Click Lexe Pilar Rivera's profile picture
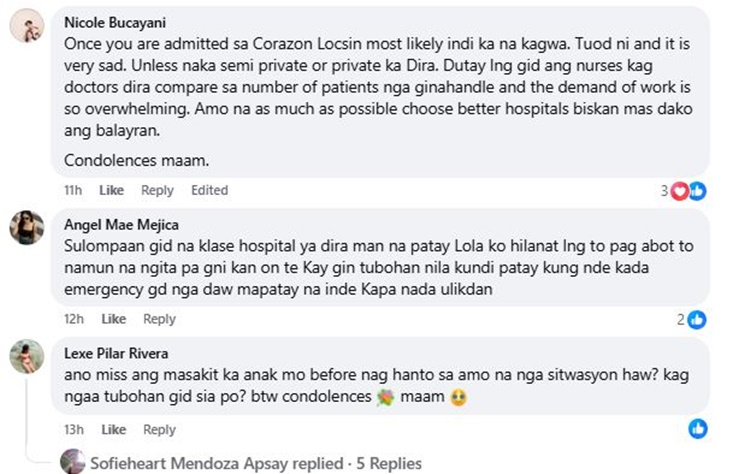 coord(26,356)
